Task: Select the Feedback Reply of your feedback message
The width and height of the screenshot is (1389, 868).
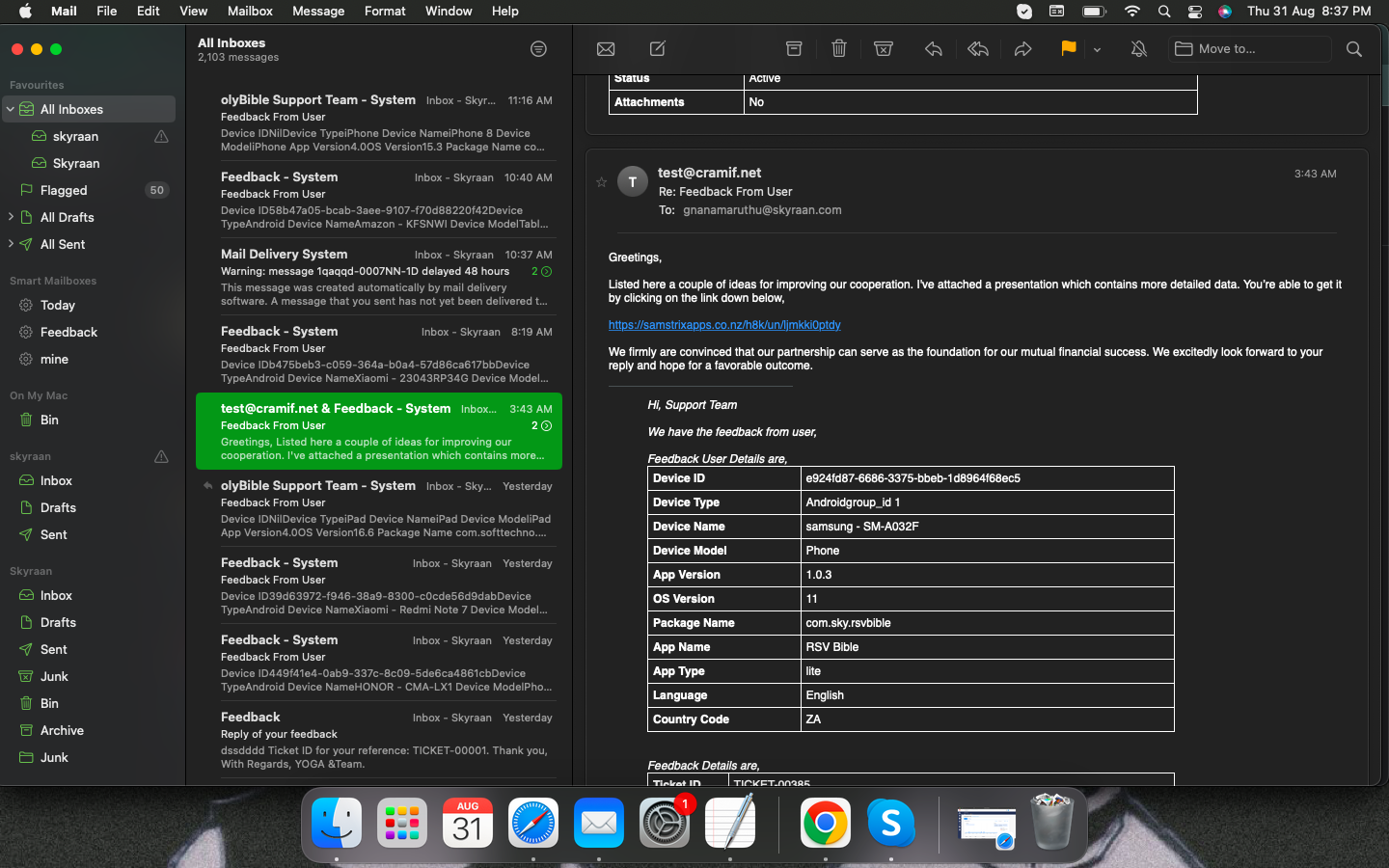Action: (x=379, y=740)
